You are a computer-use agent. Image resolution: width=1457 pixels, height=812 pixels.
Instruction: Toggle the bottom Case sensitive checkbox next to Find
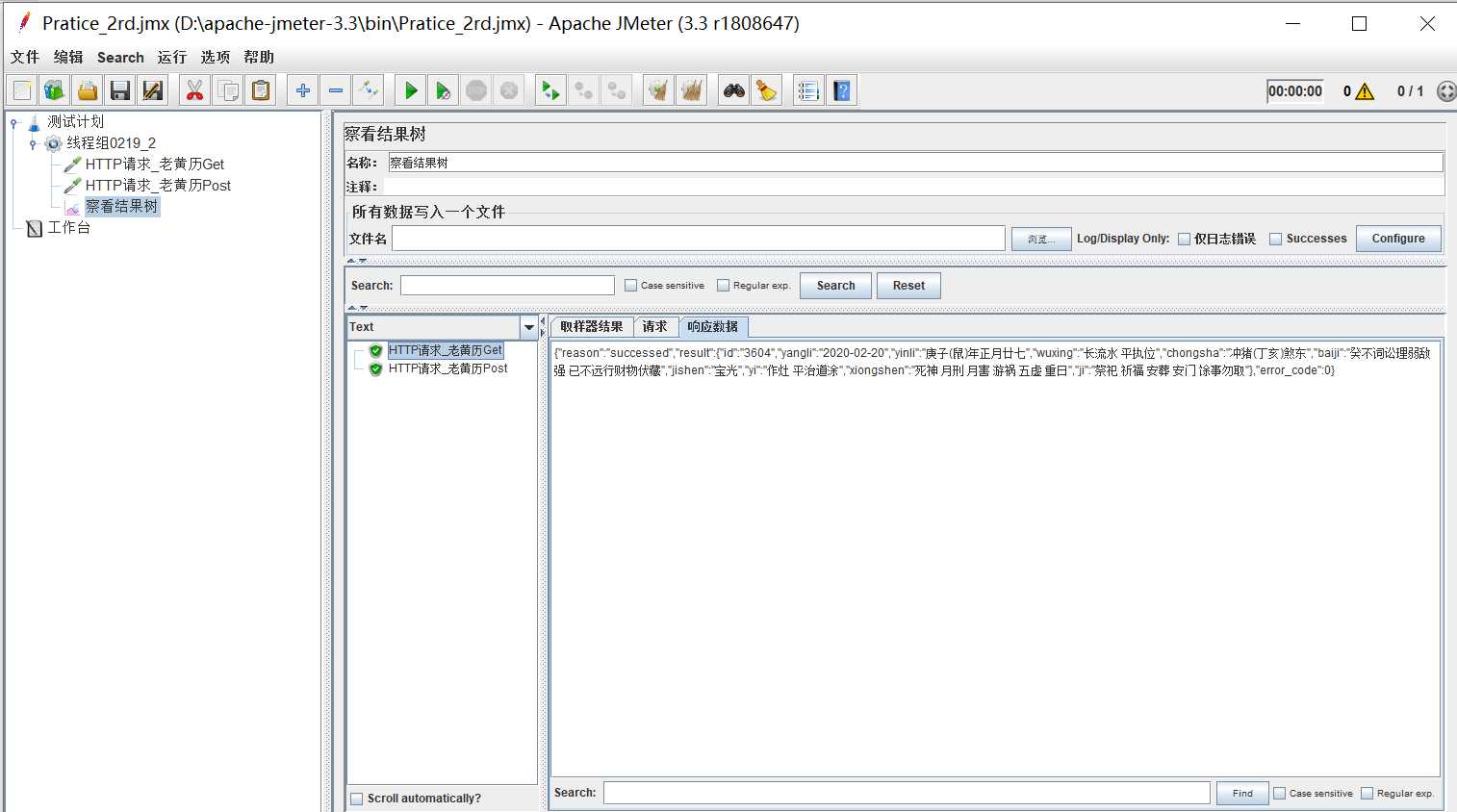(1280, 794)
